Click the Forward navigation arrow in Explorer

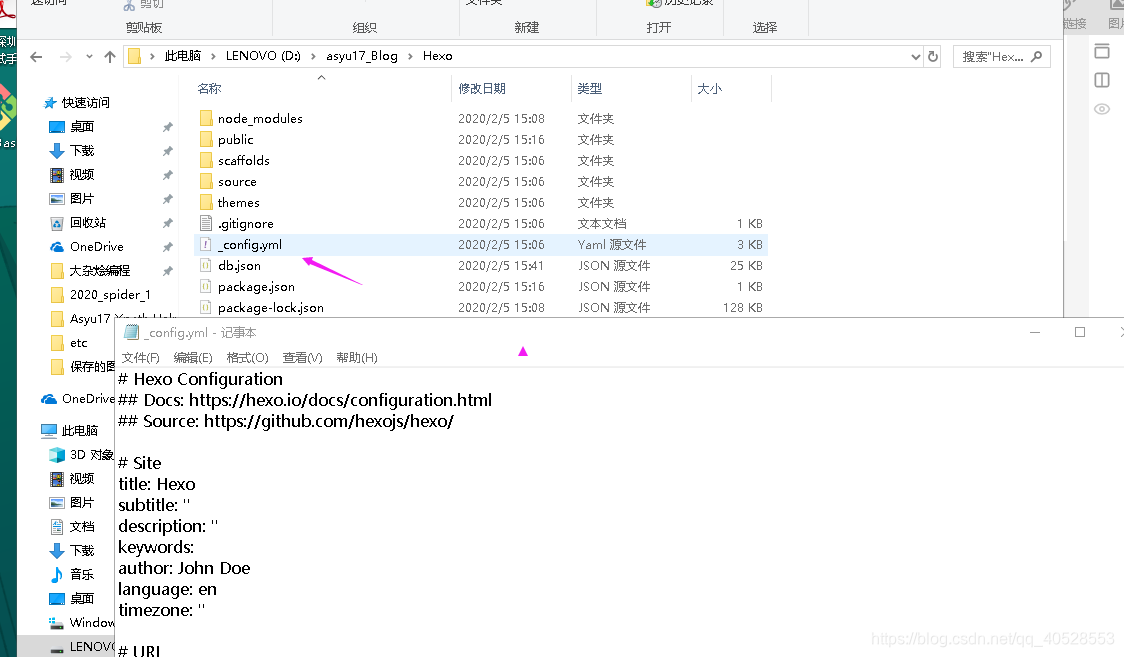pos(65,57)
